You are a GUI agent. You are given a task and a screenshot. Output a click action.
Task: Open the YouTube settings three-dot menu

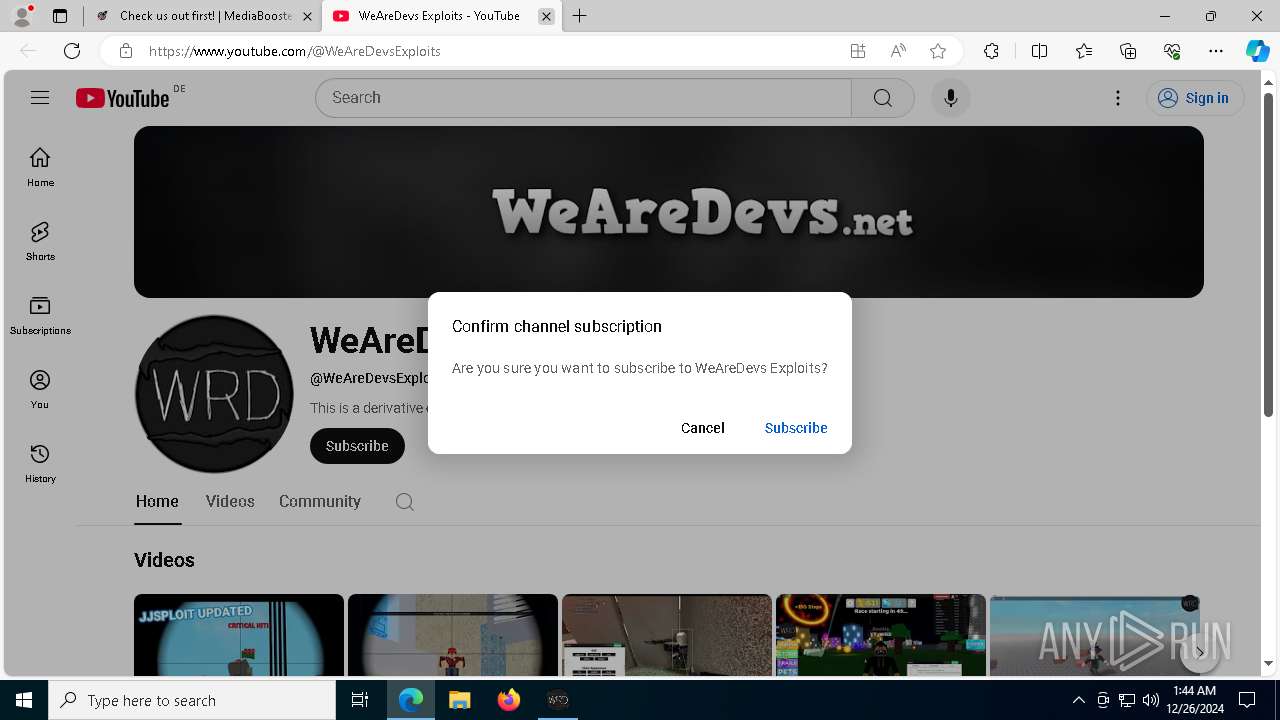1118,97
